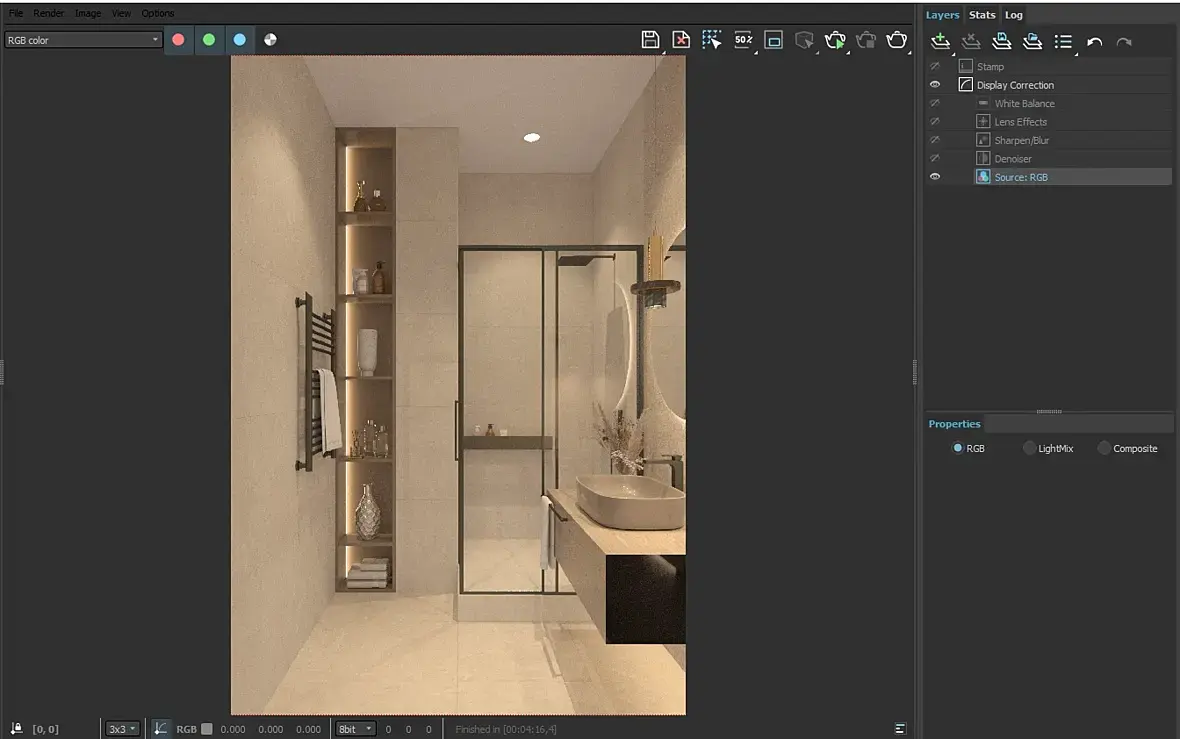
Task: Click the Render last teapot icon
Action: 897,40
